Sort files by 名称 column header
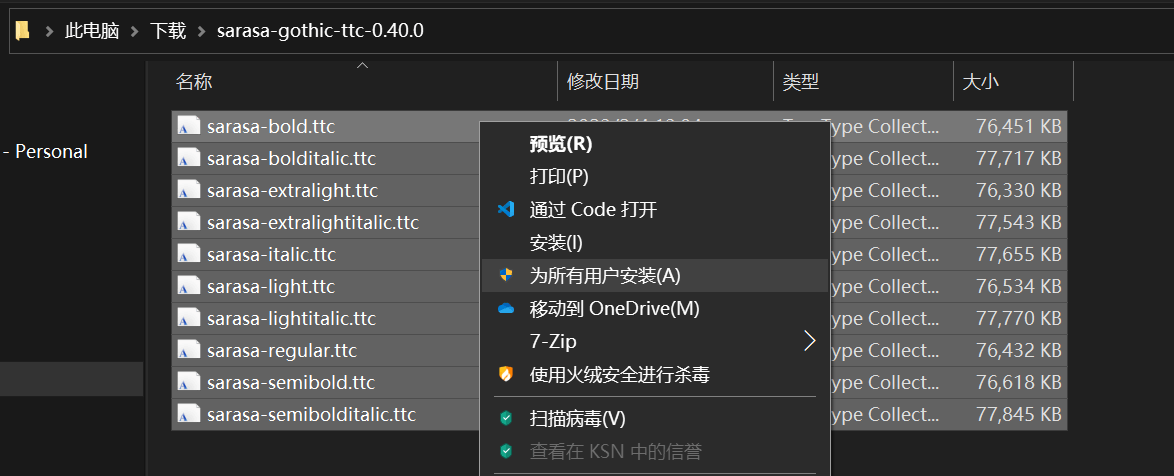Image resolution: width=1174 pixels, height=476 pixels. coord(194,82)
